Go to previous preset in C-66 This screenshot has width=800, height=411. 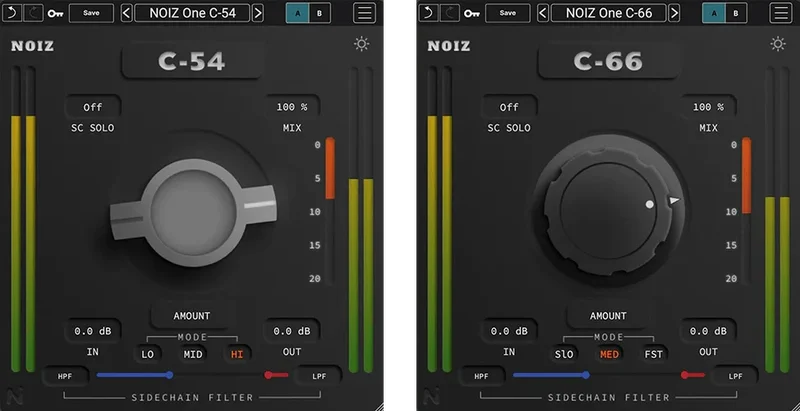click(x=543, y=13)
